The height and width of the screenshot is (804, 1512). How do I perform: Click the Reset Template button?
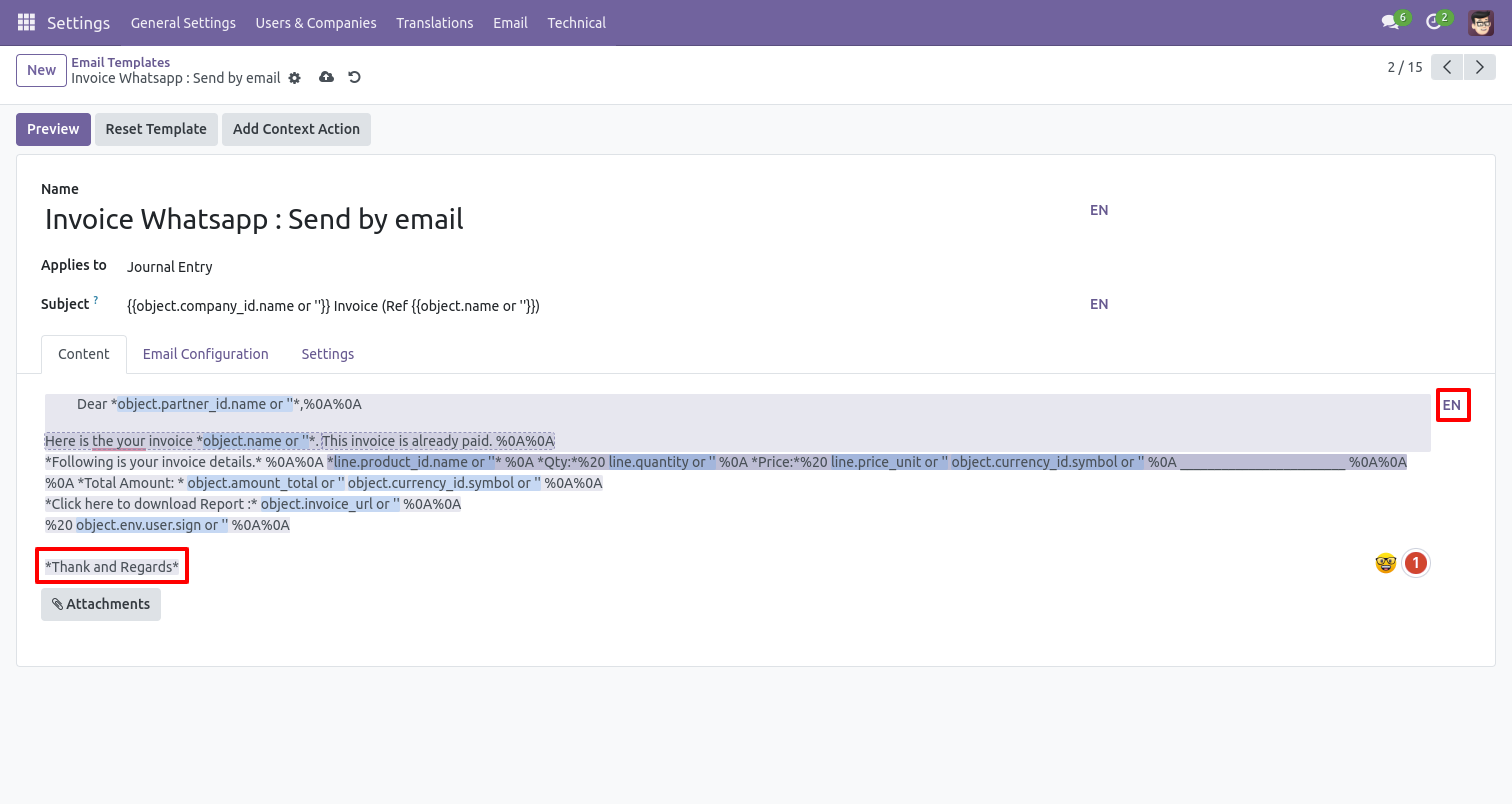click(x=156, y=129)
